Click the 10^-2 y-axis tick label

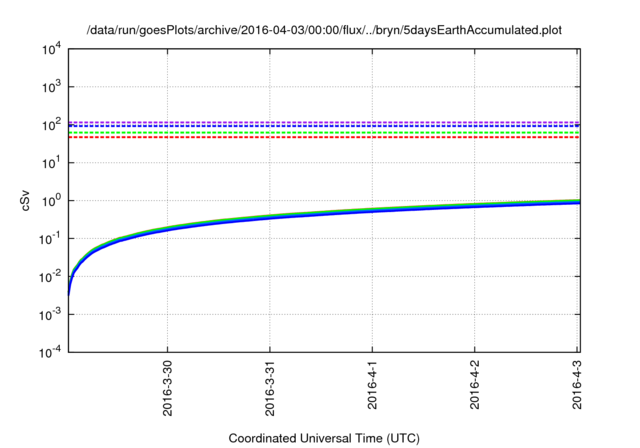pyautogui.click(x=51, y=277)
